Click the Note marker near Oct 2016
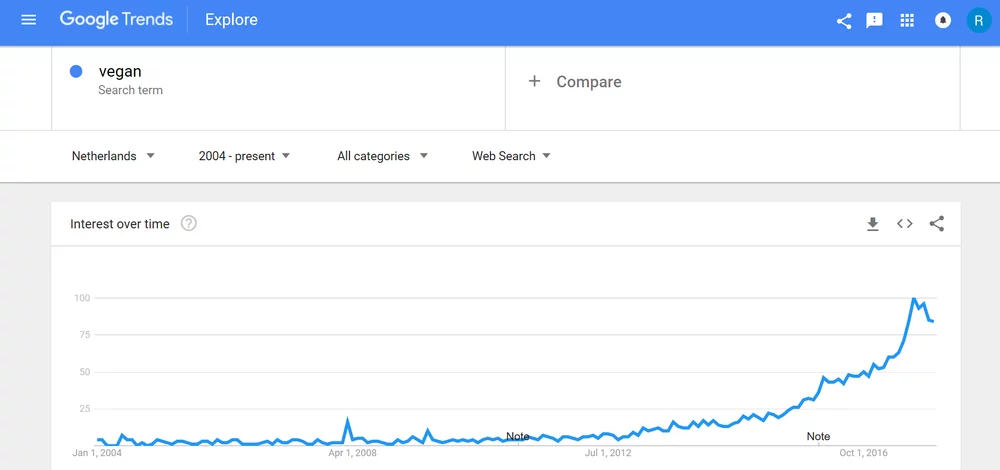The image size is (1000, 470). coord(818,436)
